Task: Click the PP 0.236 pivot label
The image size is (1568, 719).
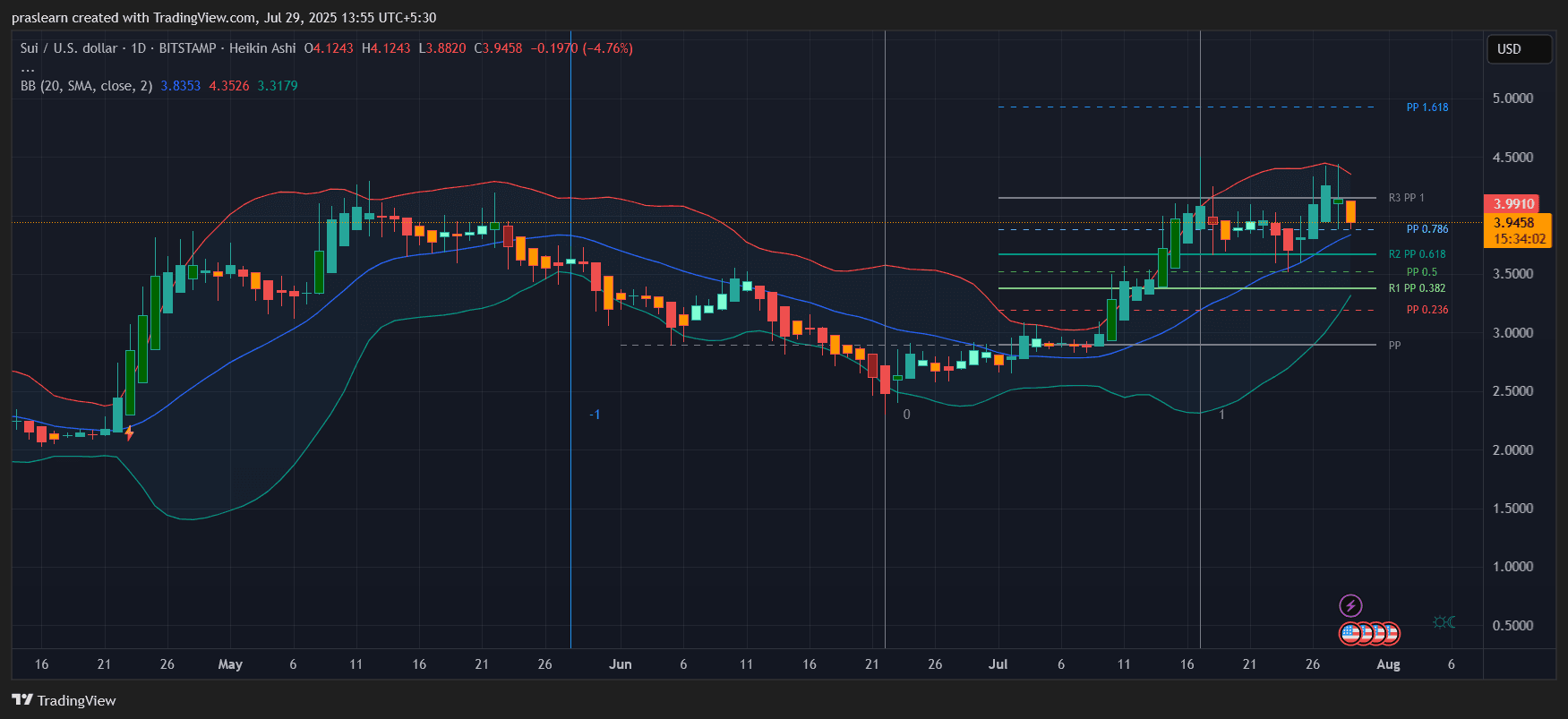Action: 1427,310
